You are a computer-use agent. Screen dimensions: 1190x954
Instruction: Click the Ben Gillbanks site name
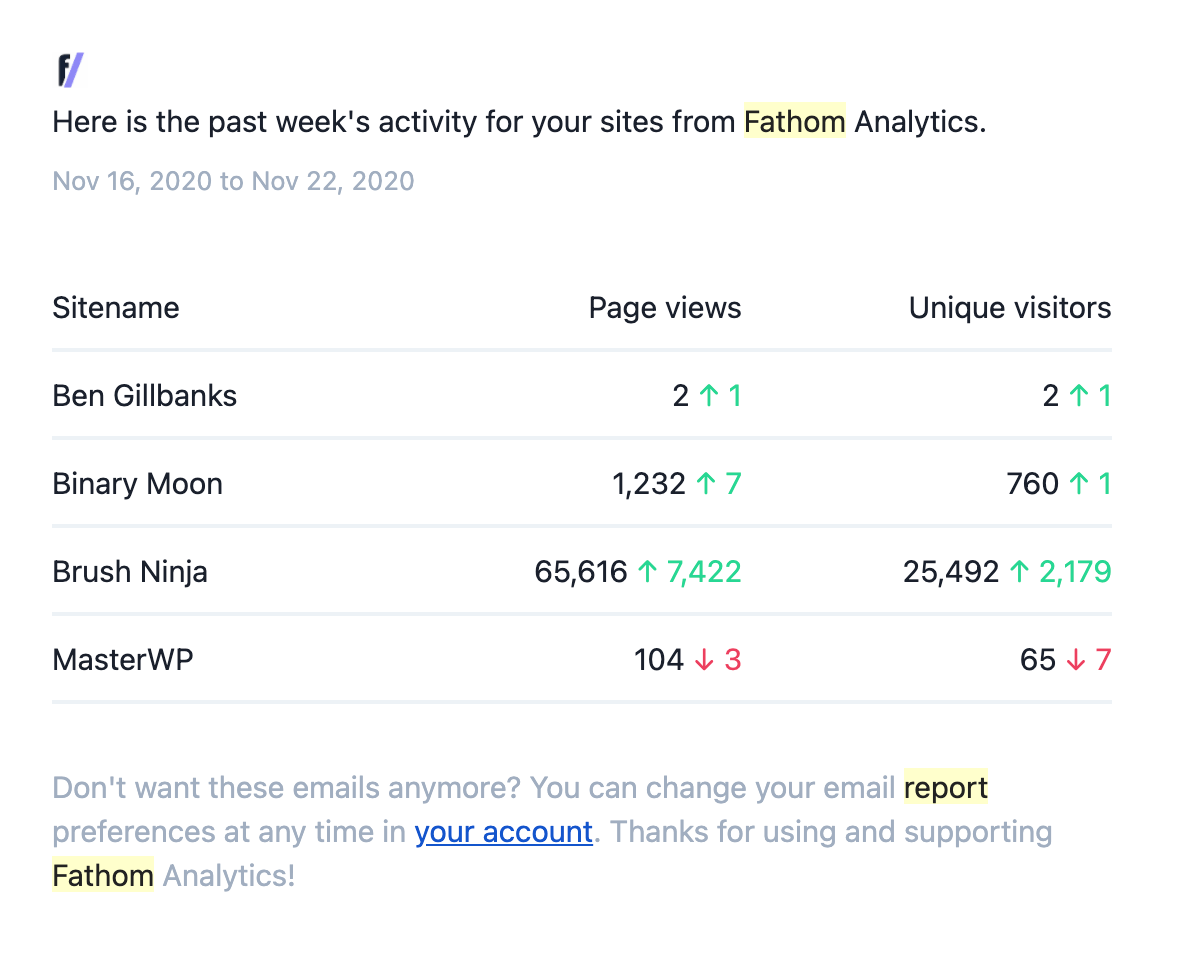[144, 396]
